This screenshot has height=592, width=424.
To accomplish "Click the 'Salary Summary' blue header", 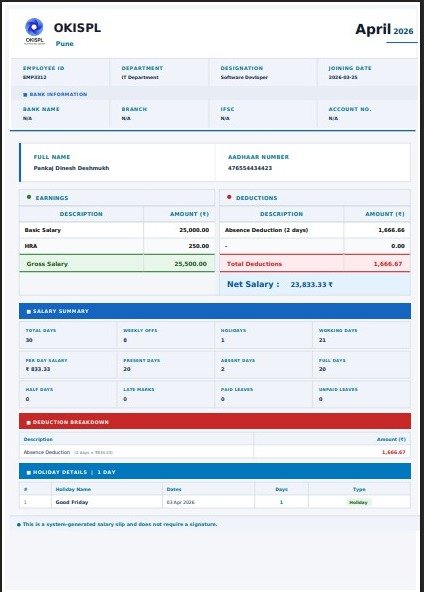I will click(x=215, y=311).
